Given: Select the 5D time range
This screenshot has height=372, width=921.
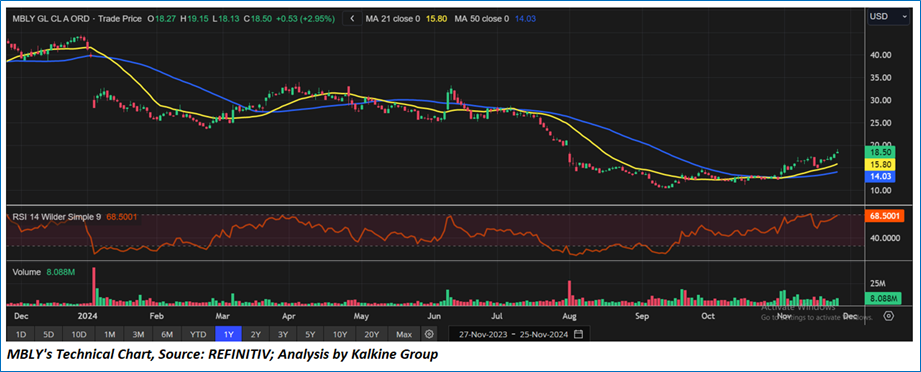Looking at the screenshot, I should click(x=49, y=334).
